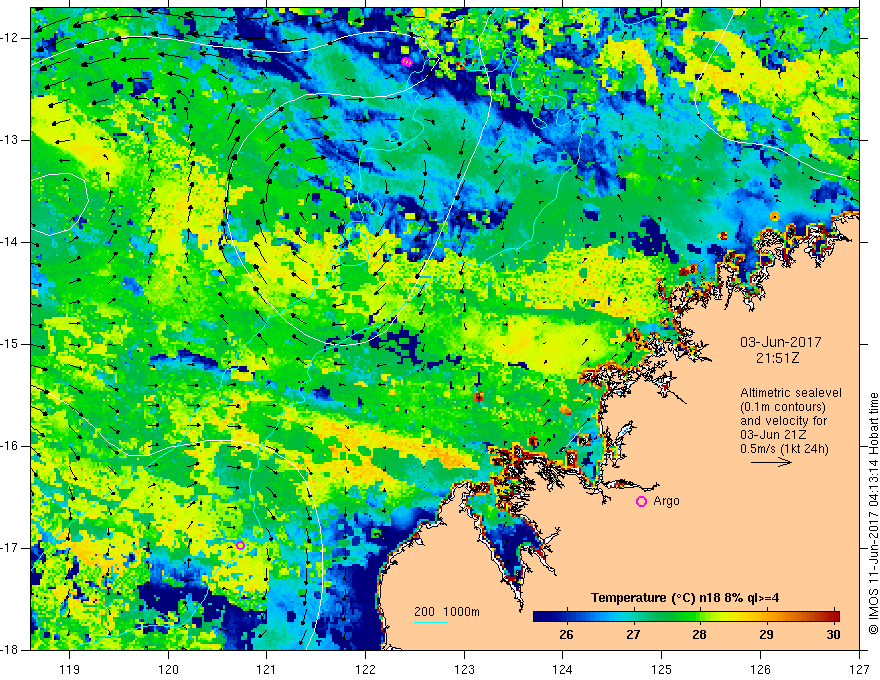
Task: Click longitude axis label 123
Action: coord(464,669)
